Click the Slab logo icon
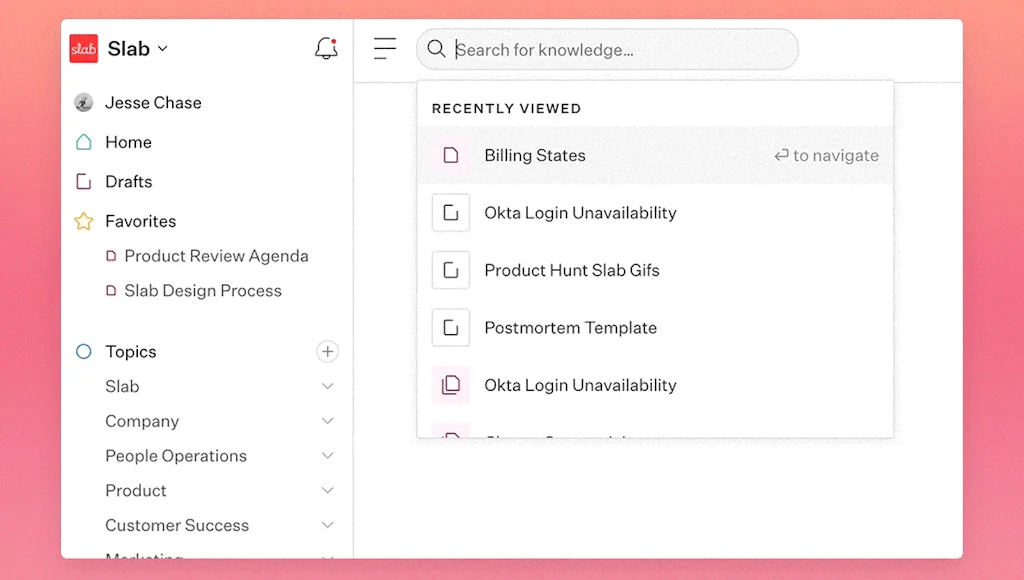 tap(84, 49)
